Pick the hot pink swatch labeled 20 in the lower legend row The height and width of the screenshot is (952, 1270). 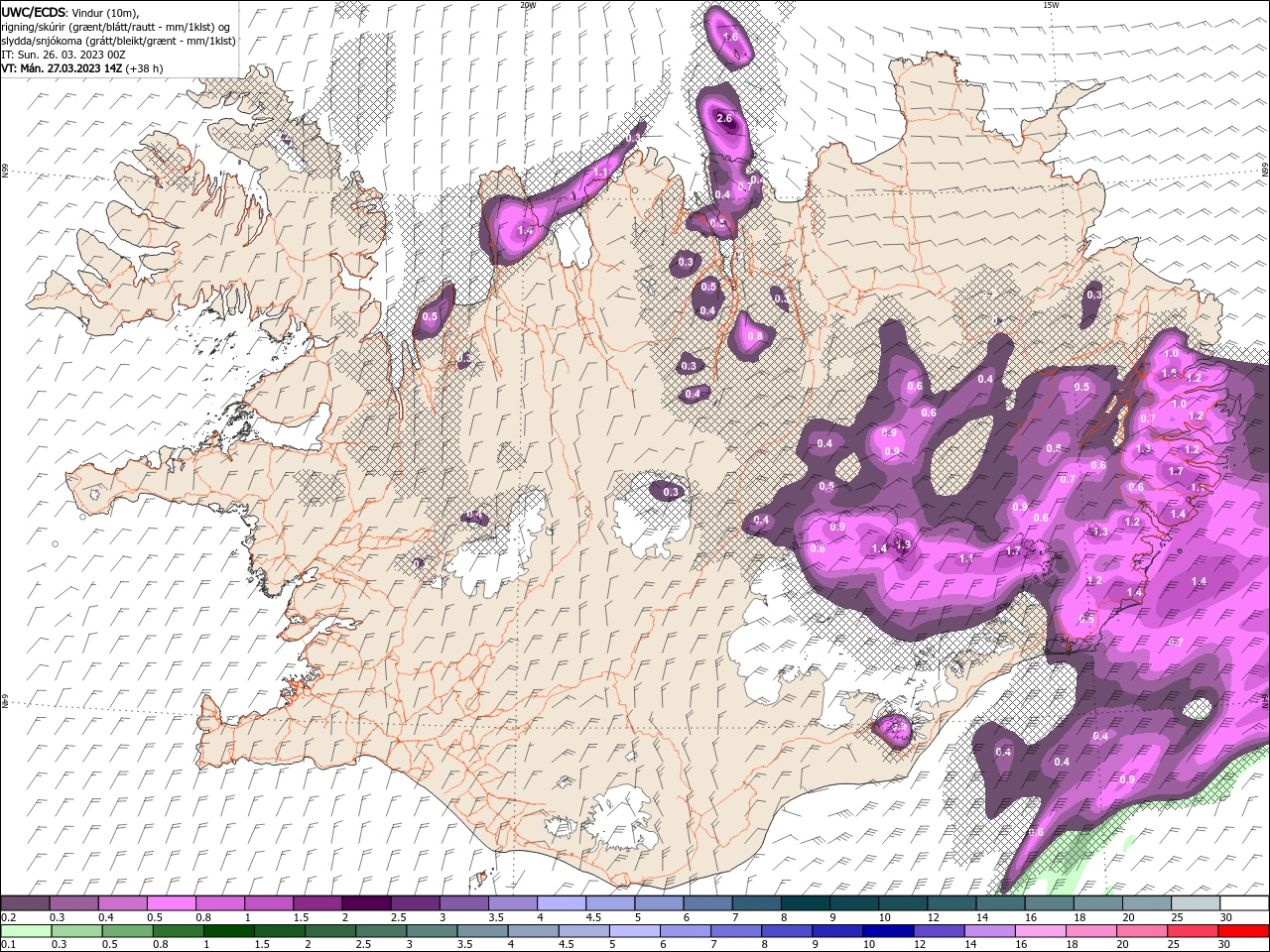[1142, 930]
